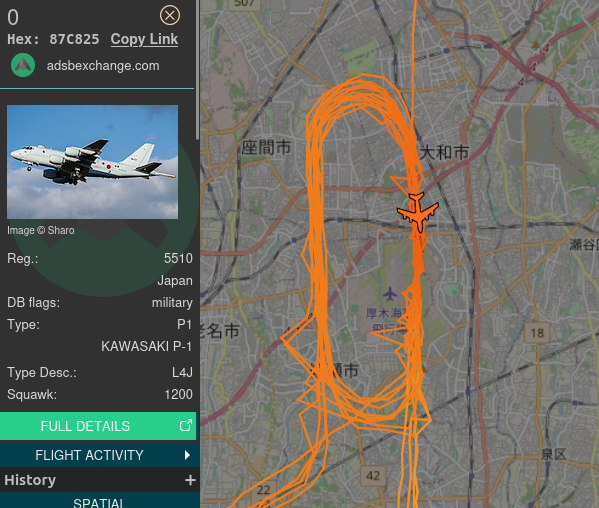Select the orange aircraft icon on map

coord(418,212)
